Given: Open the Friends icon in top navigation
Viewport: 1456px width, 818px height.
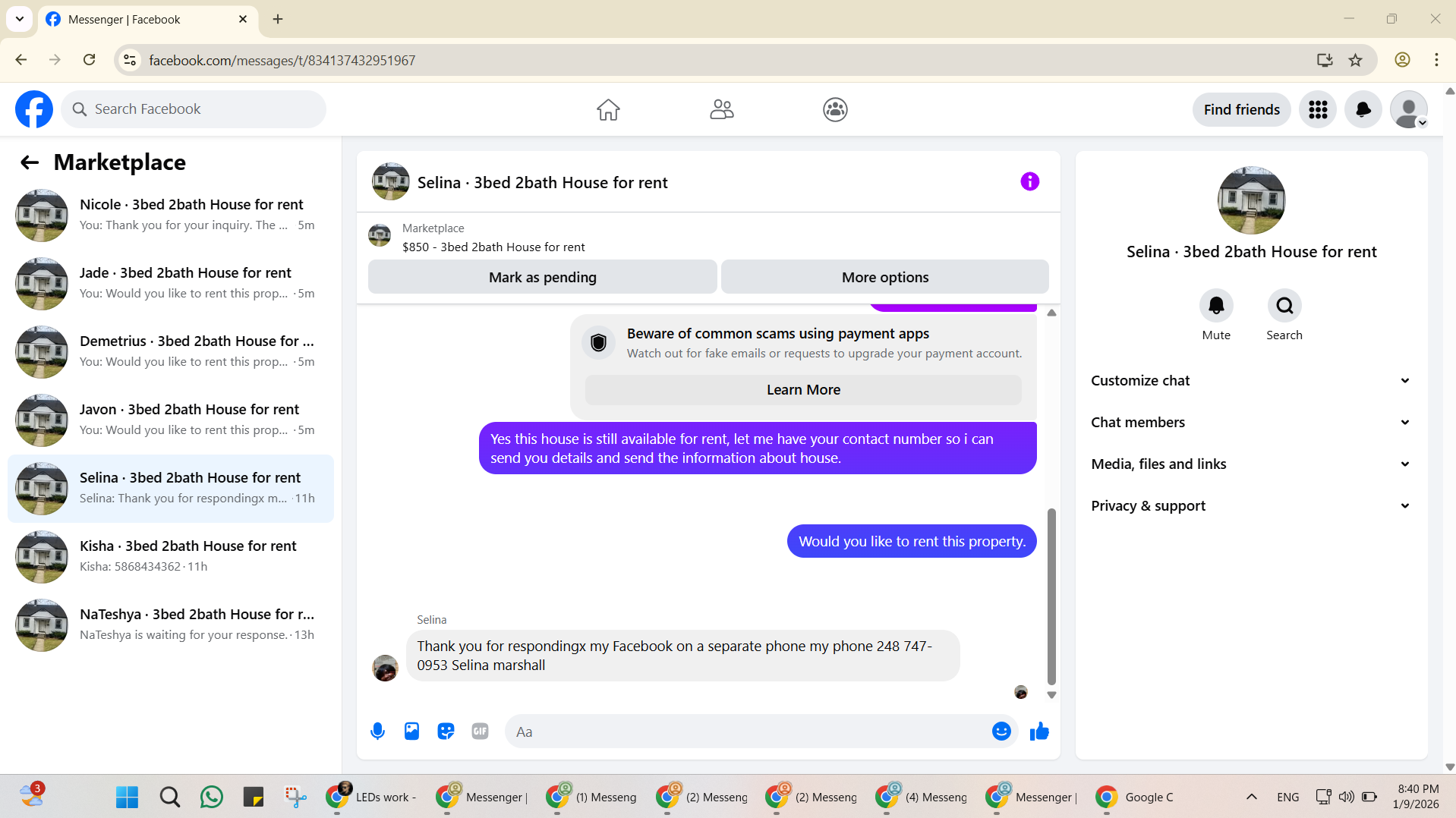Looking at the screenshot, I should pos(722,110).
